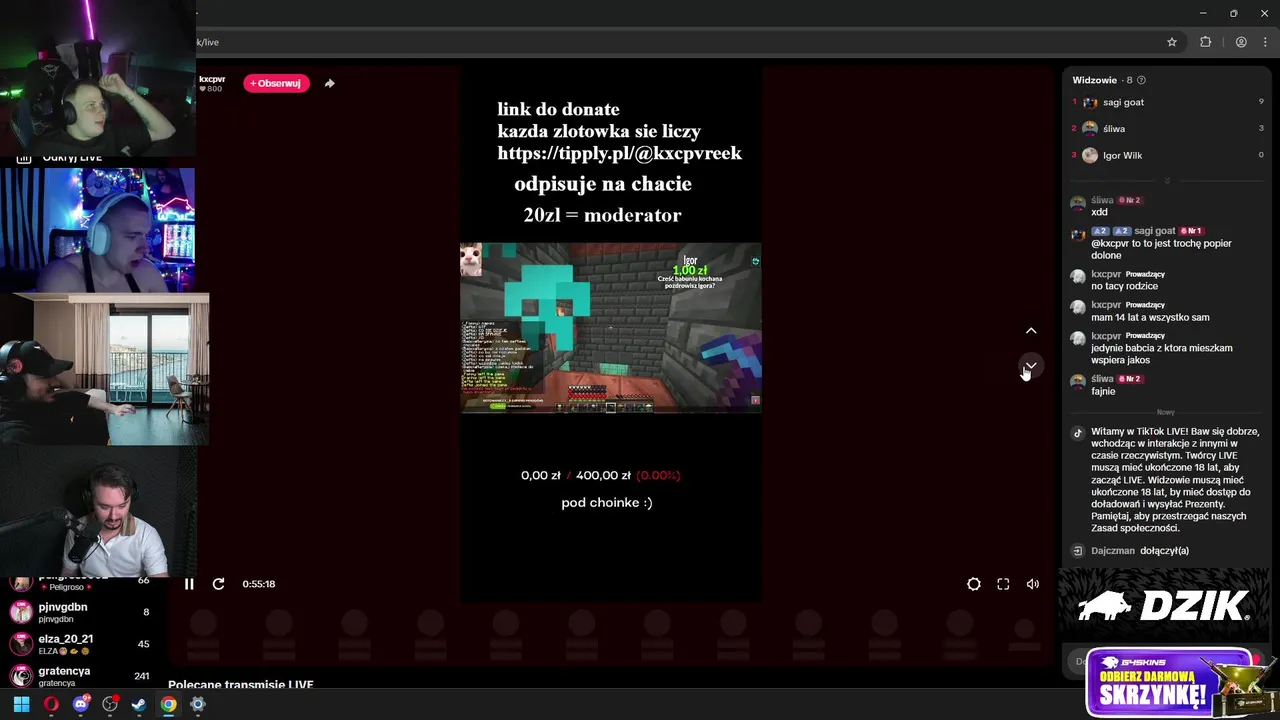Click the TikTok welcome notice icon in chat
The image size is (1280, 720).
[1078, 433]
